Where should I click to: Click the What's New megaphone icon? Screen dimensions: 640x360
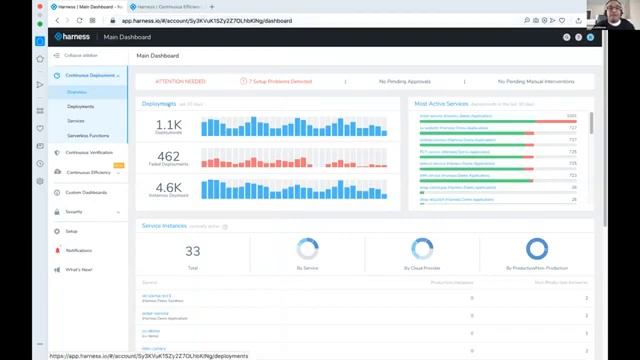tap(57, 269)
